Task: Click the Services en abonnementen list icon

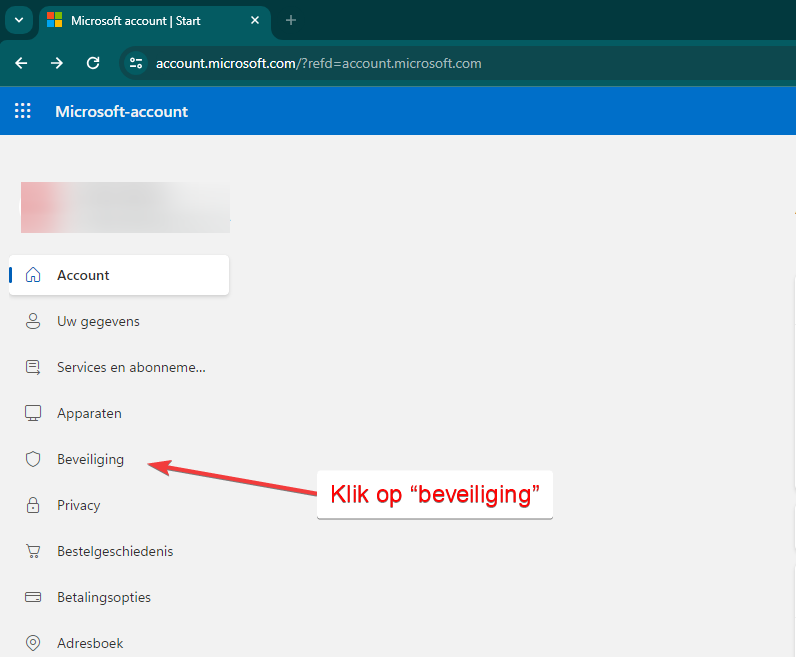Action: [33, 367]
